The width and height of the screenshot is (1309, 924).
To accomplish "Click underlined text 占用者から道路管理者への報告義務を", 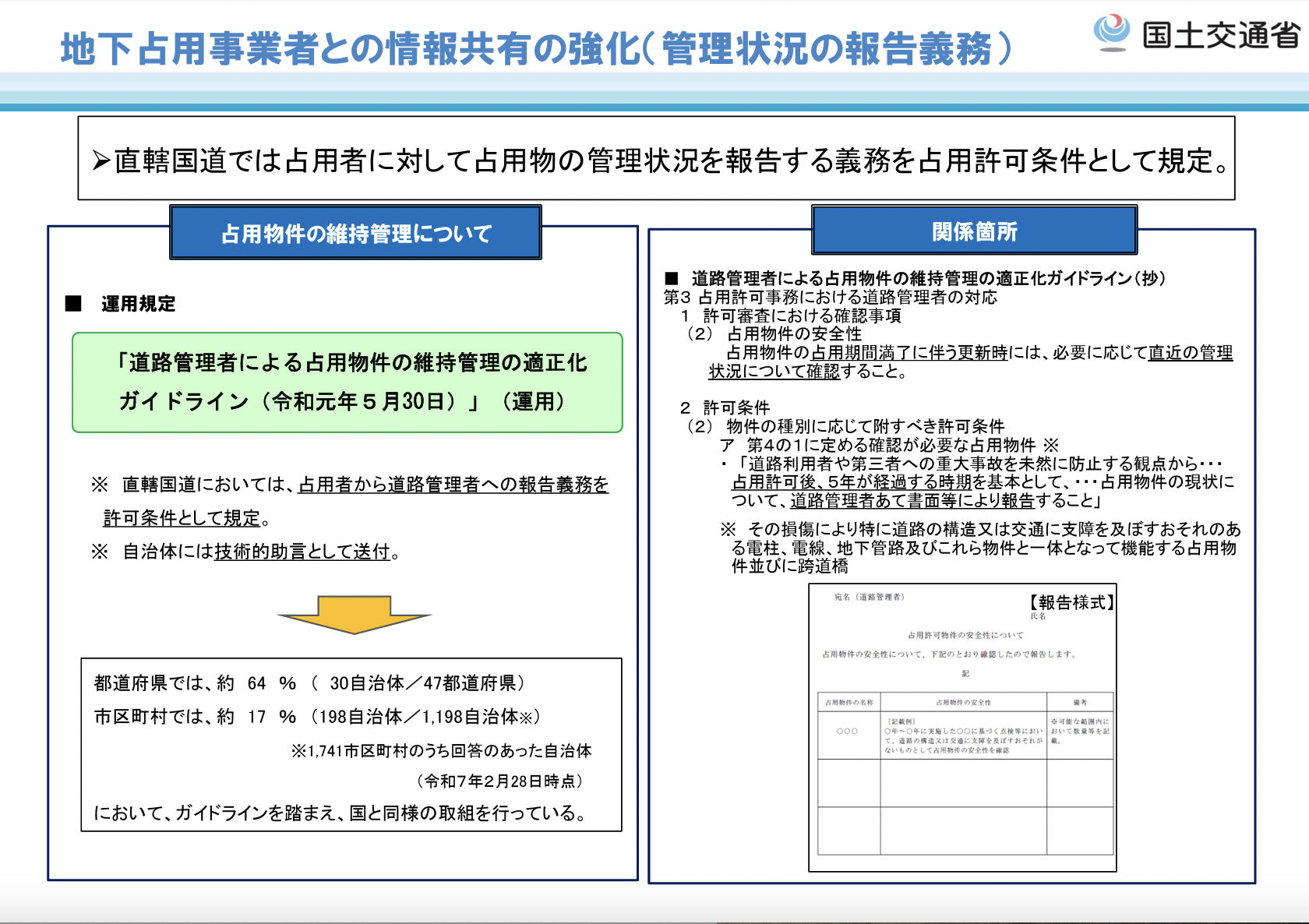I will 453,485.
